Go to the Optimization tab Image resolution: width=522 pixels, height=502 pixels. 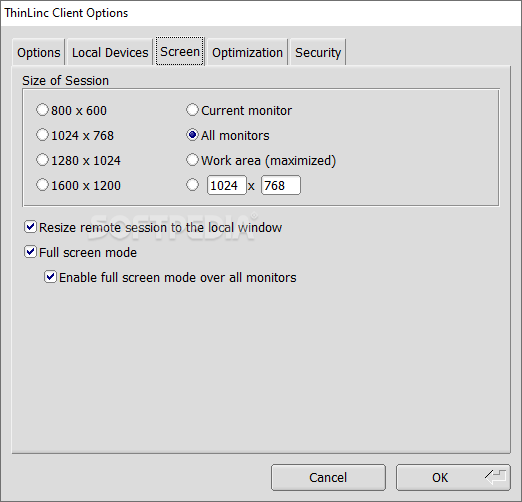[x=247, y=52]
